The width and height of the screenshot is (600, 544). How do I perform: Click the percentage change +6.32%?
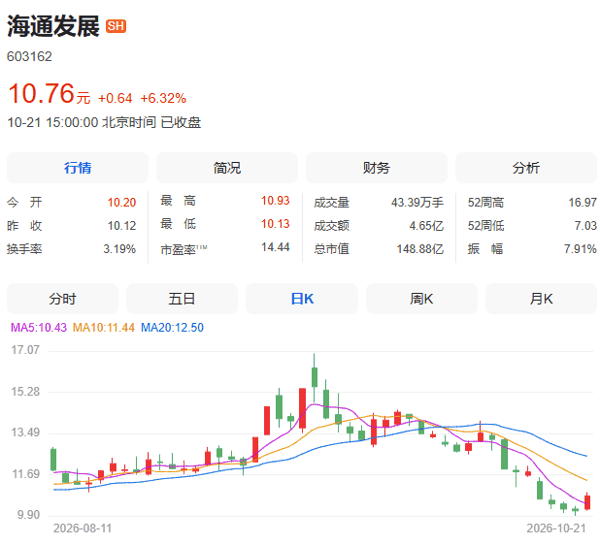[163, 98]
